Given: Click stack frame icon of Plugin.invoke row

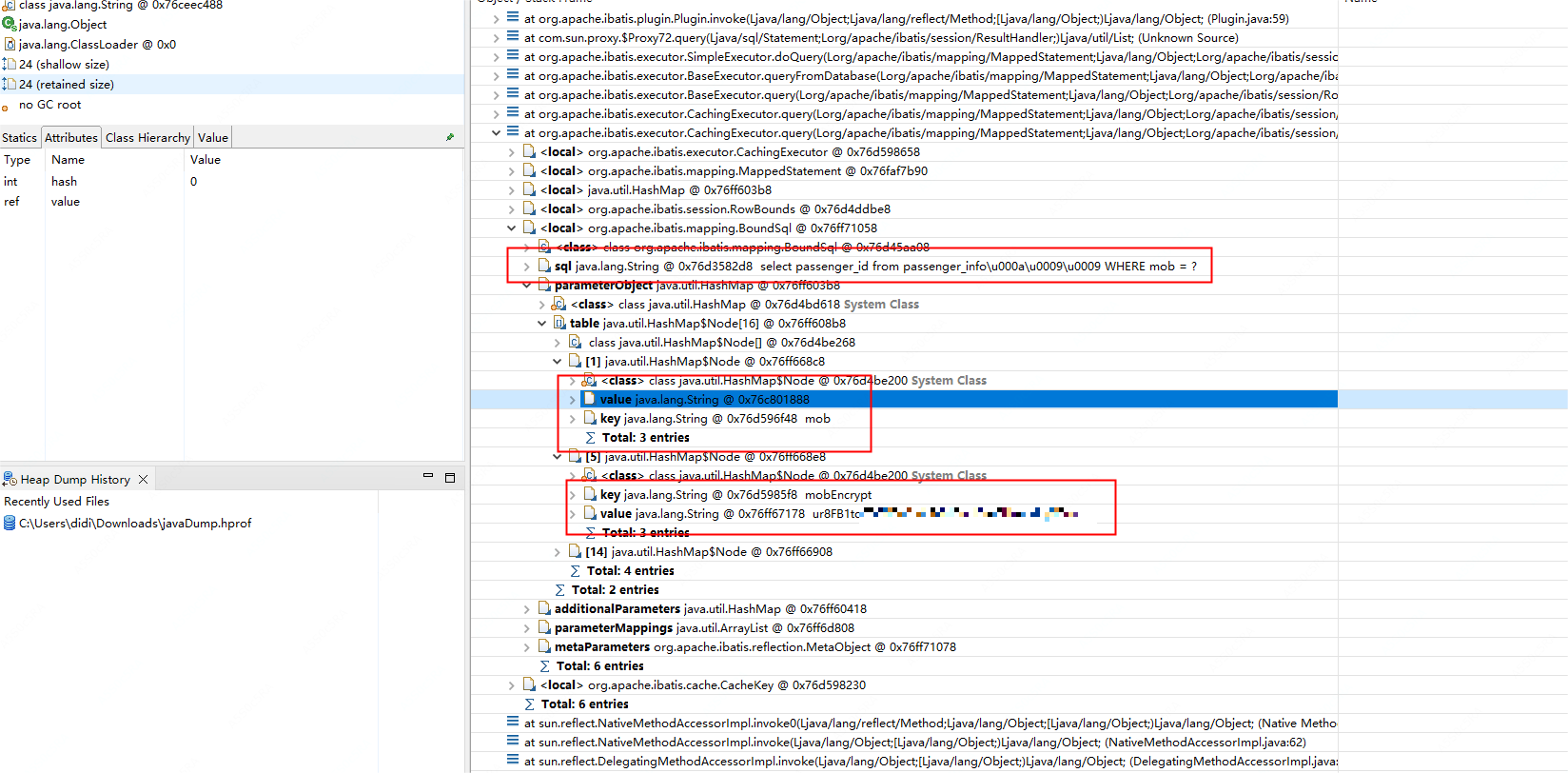Looking at the screenshot, I should point(513,18).
